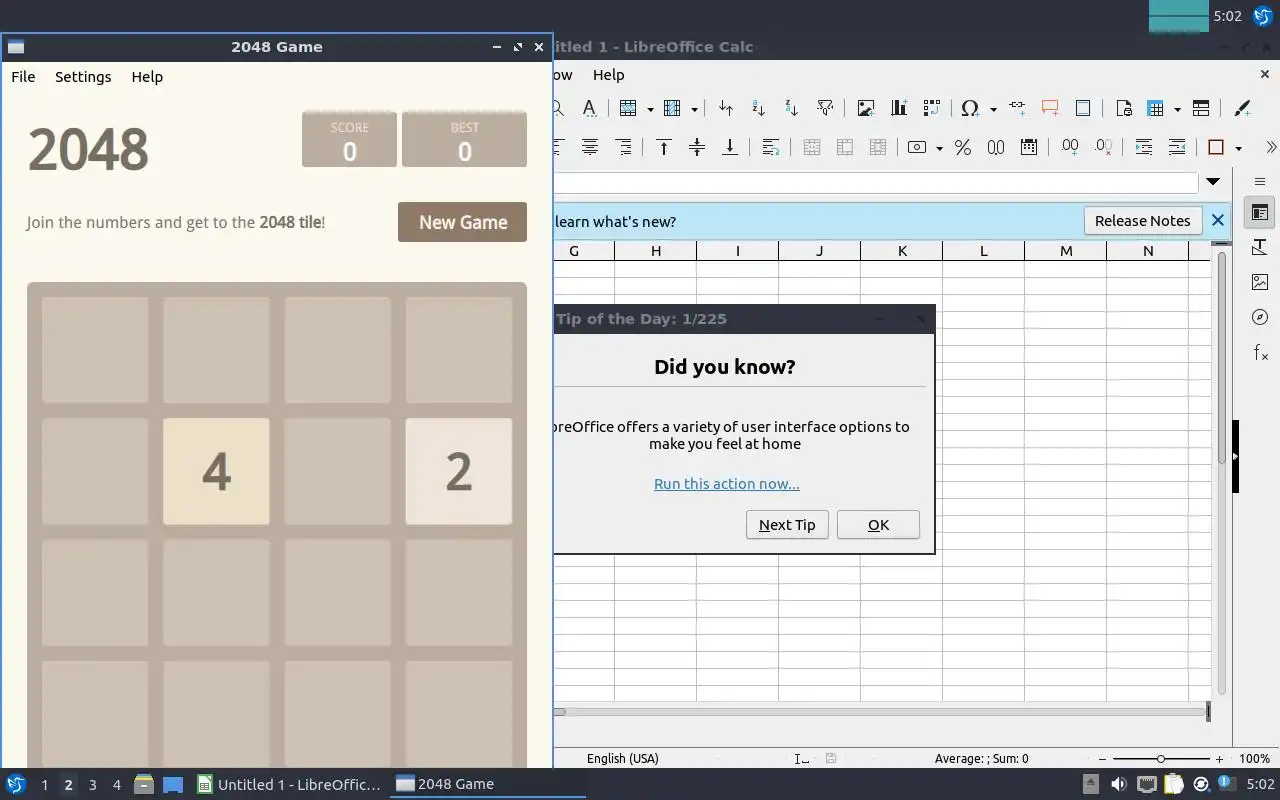Click the Borders icon in Calc
The image size is (1280, 800).
pos(1216,147)
